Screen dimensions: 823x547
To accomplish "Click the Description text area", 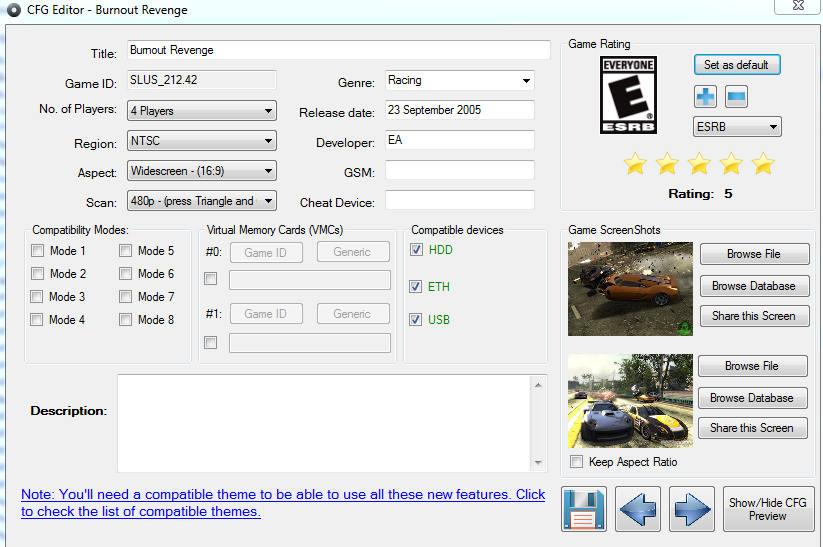I will (x=324, y=423).
